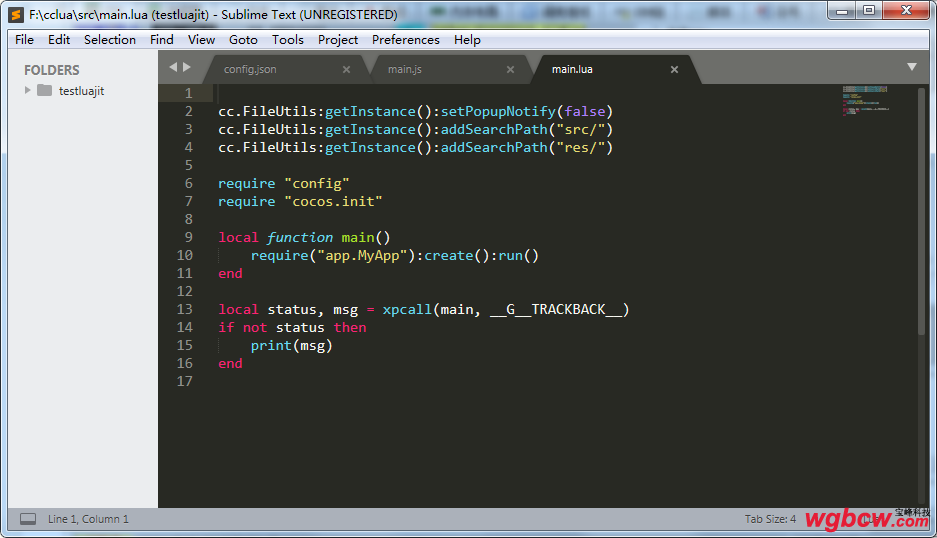
Task: Open the Goto menu
Action: coord(243,39)
